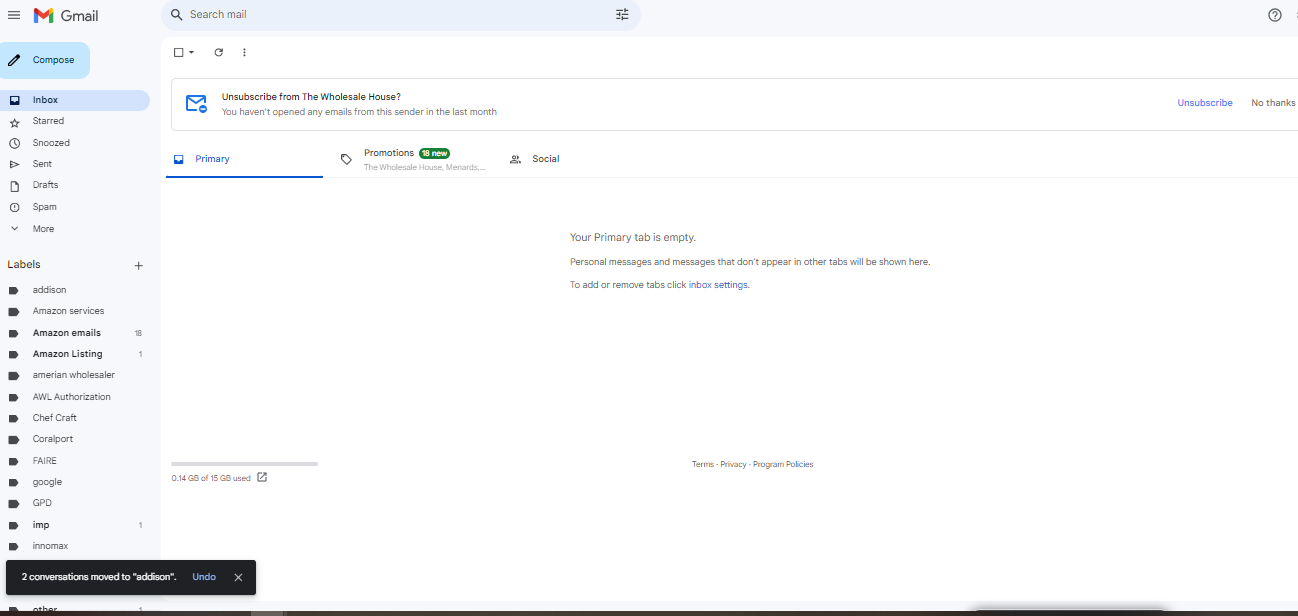Open the amerian wholesaler label

(74, 375)
